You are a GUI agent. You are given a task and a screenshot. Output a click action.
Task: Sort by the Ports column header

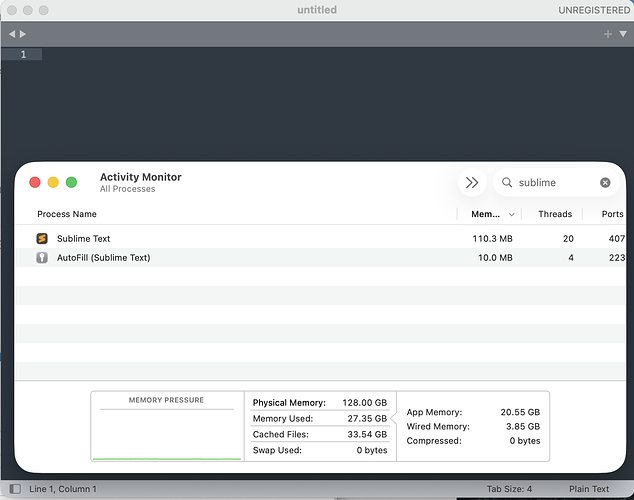pos(612,214)
